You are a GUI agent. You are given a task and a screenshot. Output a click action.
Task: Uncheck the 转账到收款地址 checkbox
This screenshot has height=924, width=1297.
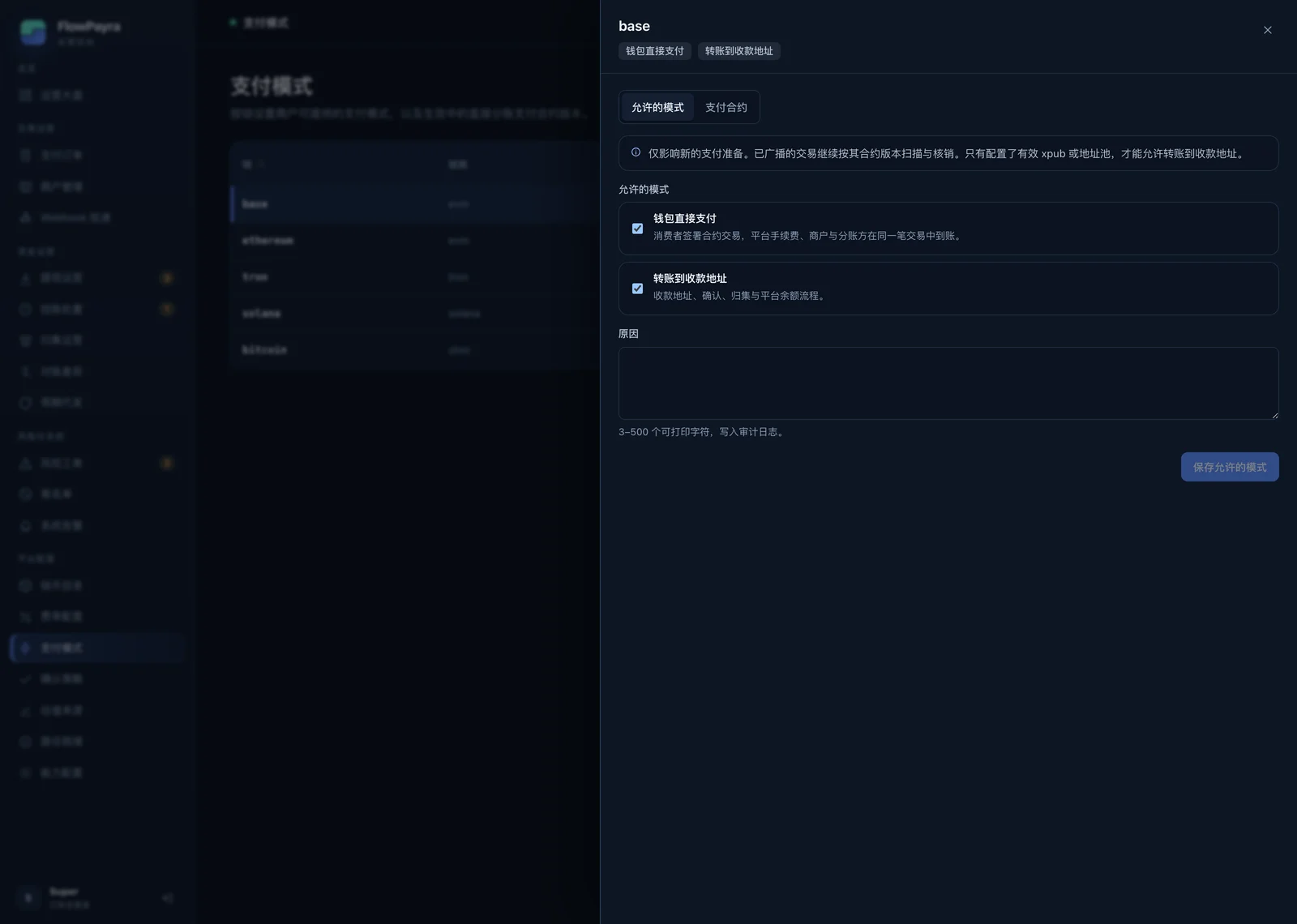pos(637,289)
